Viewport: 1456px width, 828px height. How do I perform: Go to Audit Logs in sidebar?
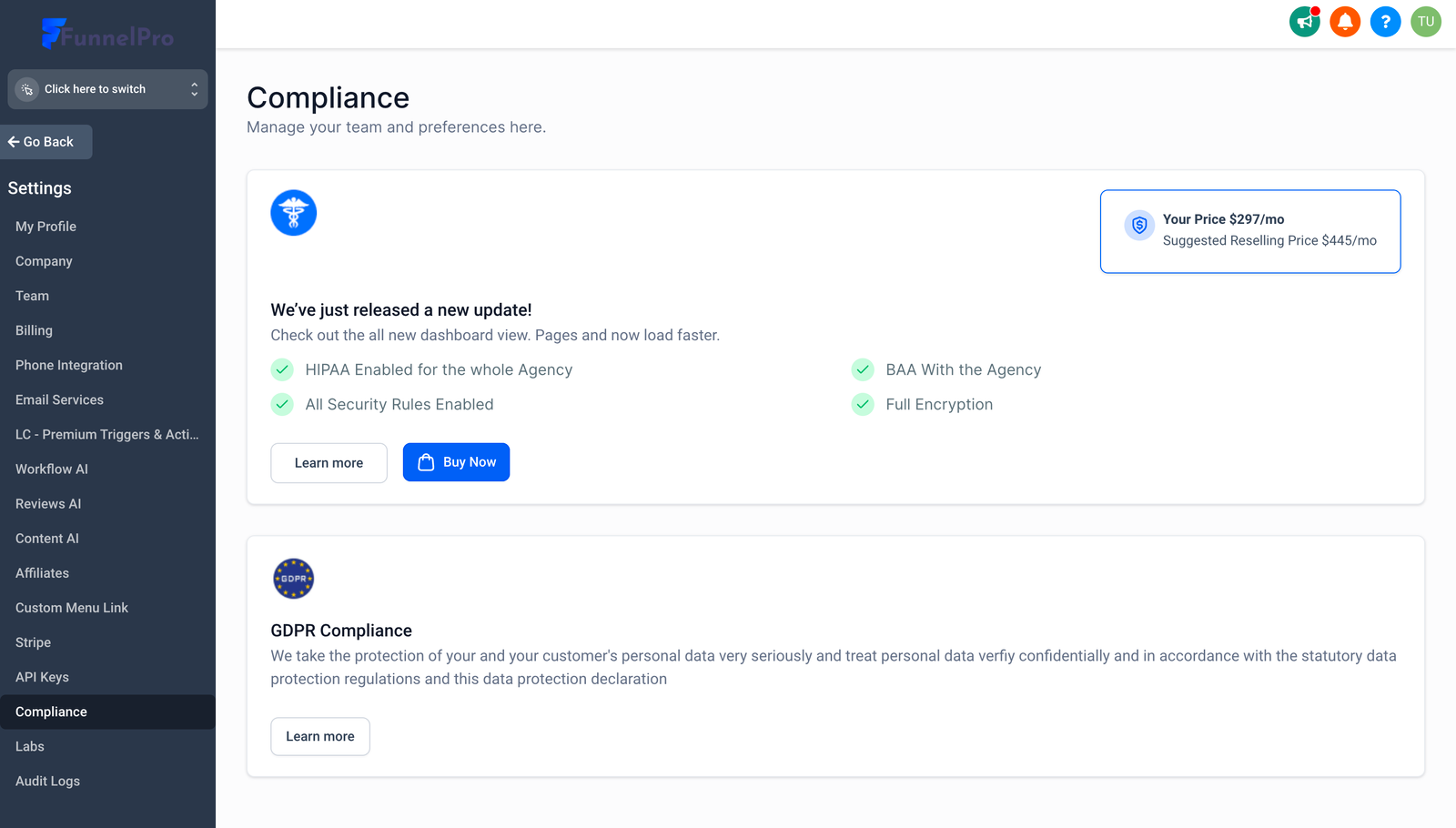point(47,781)
